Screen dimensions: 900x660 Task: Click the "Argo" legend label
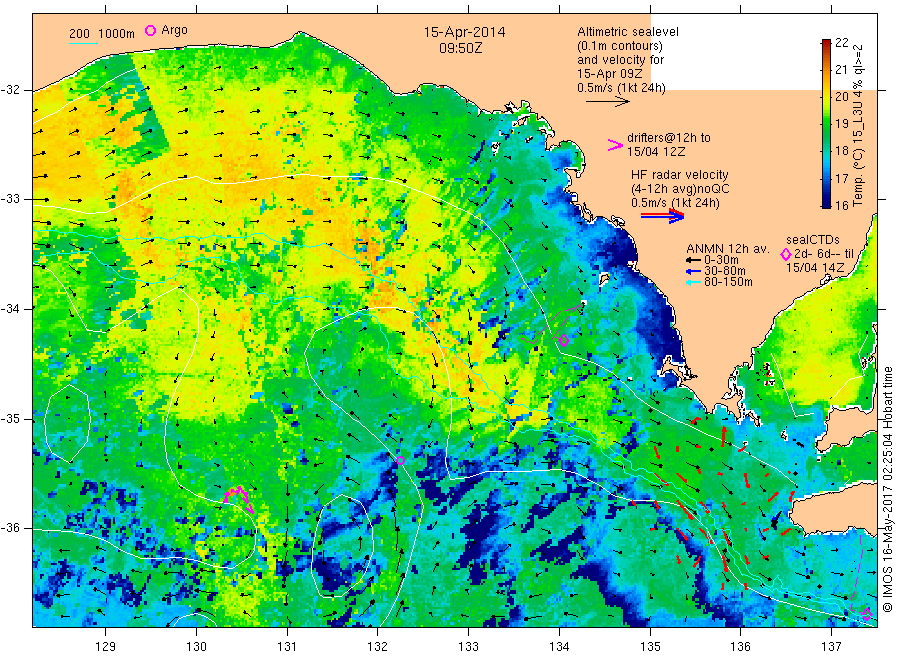click(174, 30)
